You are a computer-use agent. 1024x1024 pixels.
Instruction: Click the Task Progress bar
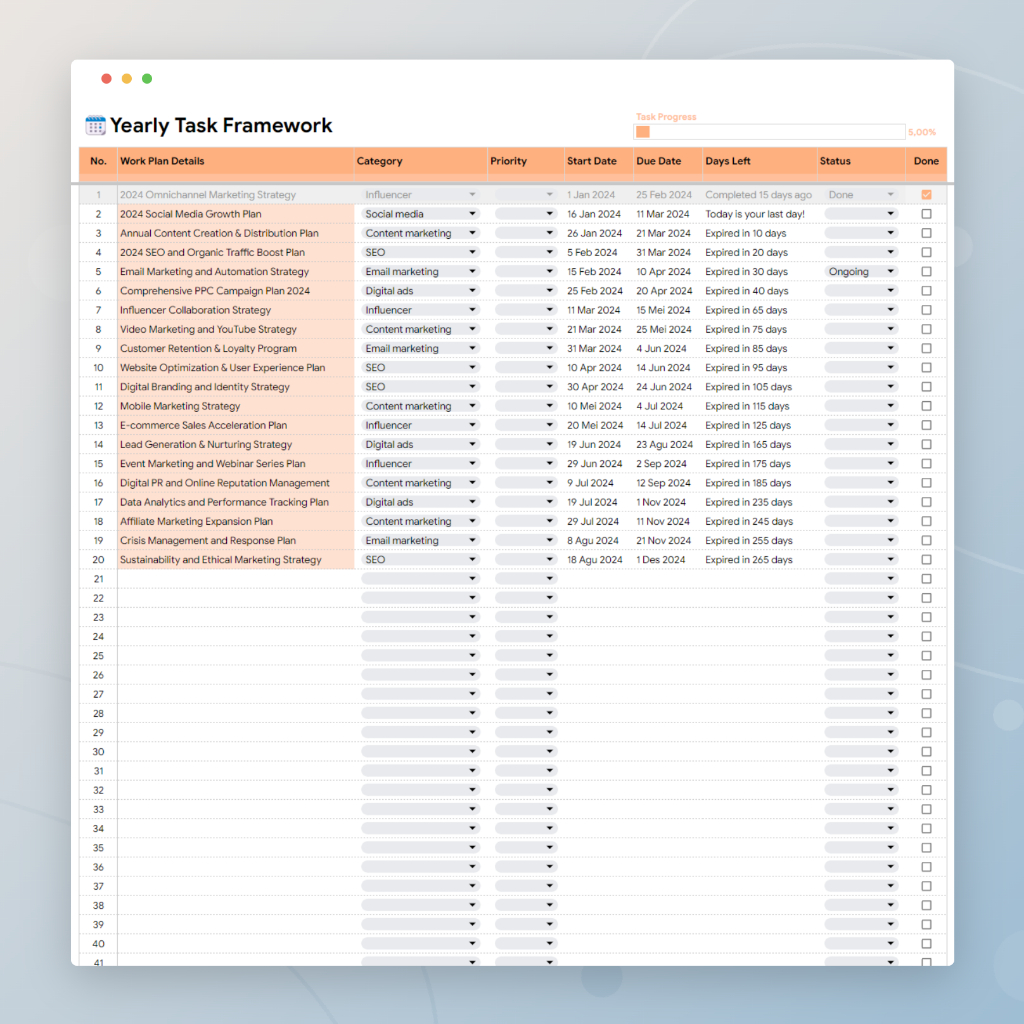tap(769, 132)
